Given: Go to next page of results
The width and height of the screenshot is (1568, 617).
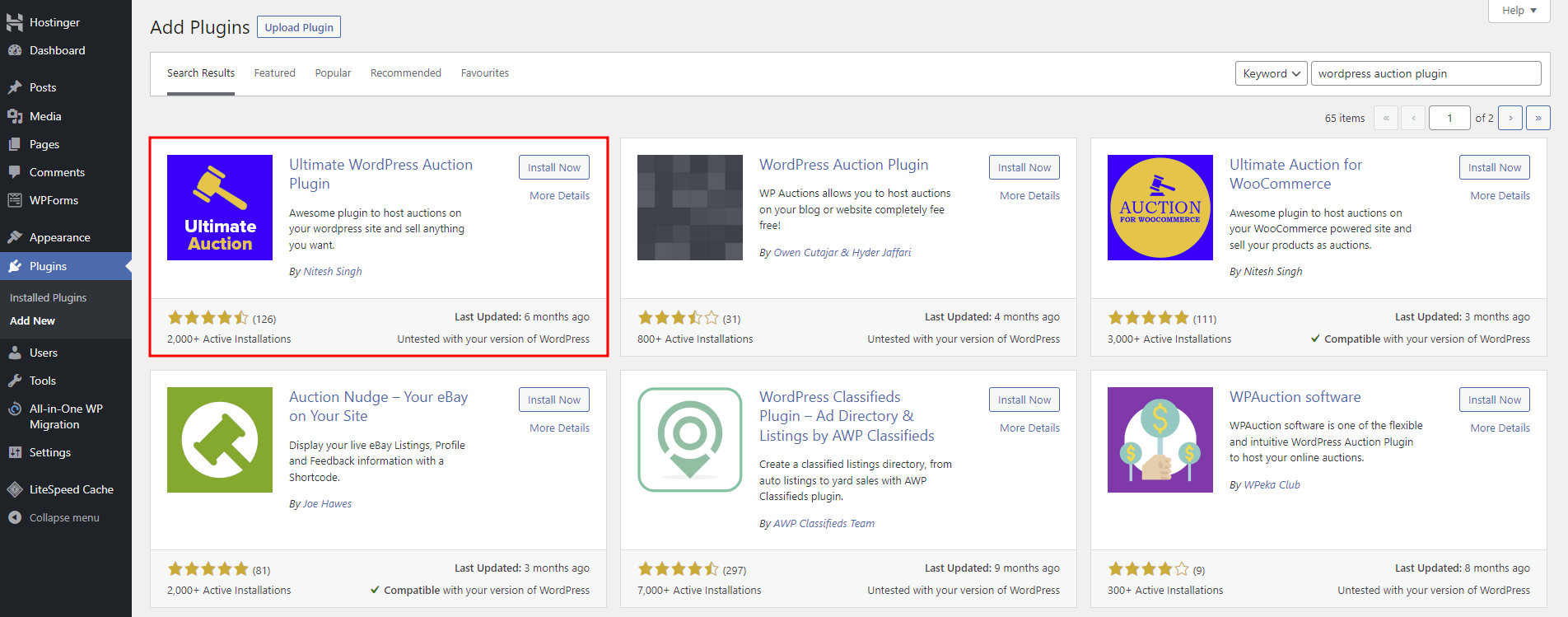Looking at the screenshot, I should [x=1510, y=118].
